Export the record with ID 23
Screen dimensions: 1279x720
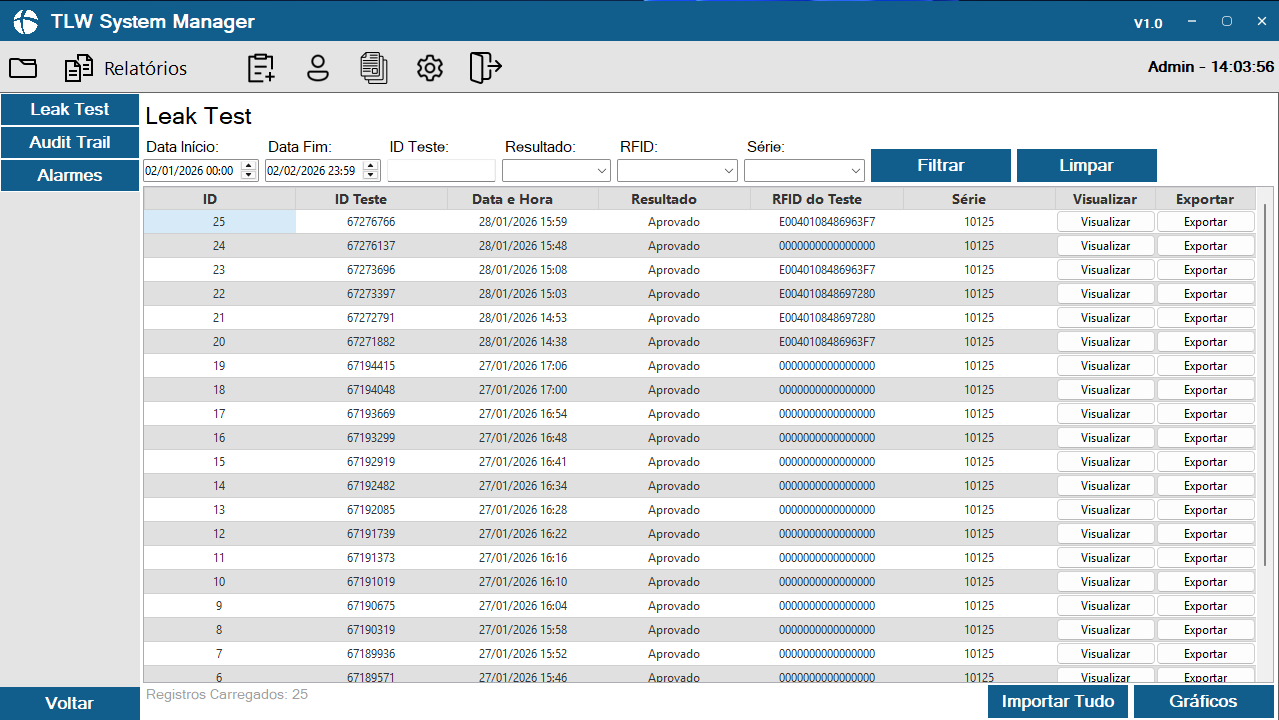click(x=1205, y=270)
